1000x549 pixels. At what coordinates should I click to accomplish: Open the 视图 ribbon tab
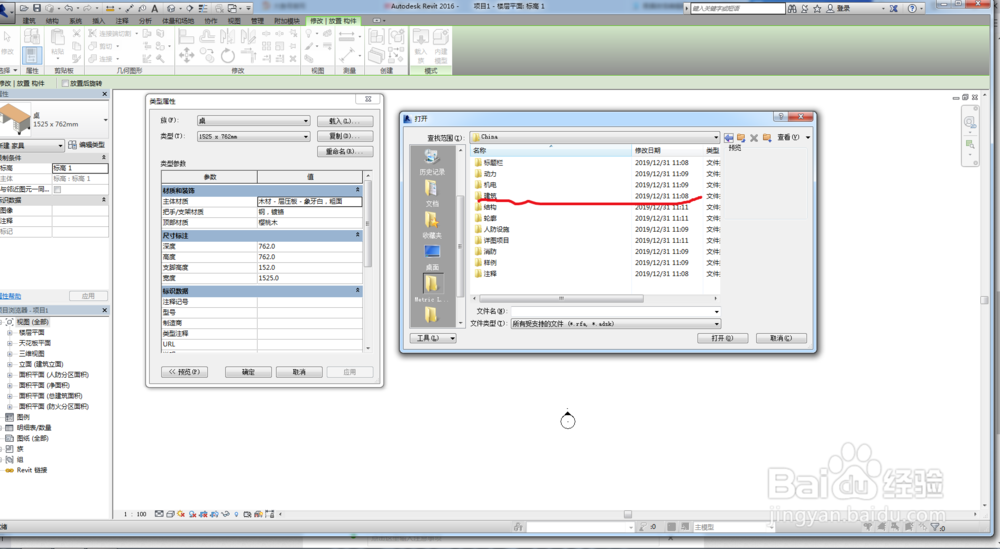tap(235, 21)
